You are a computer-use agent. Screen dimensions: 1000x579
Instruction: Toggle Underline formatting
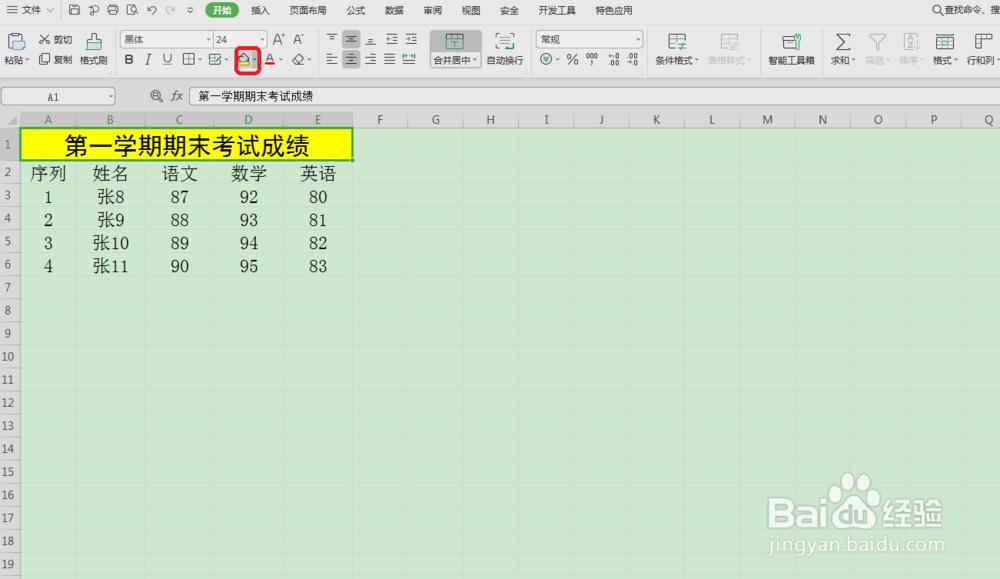[167, 59]
